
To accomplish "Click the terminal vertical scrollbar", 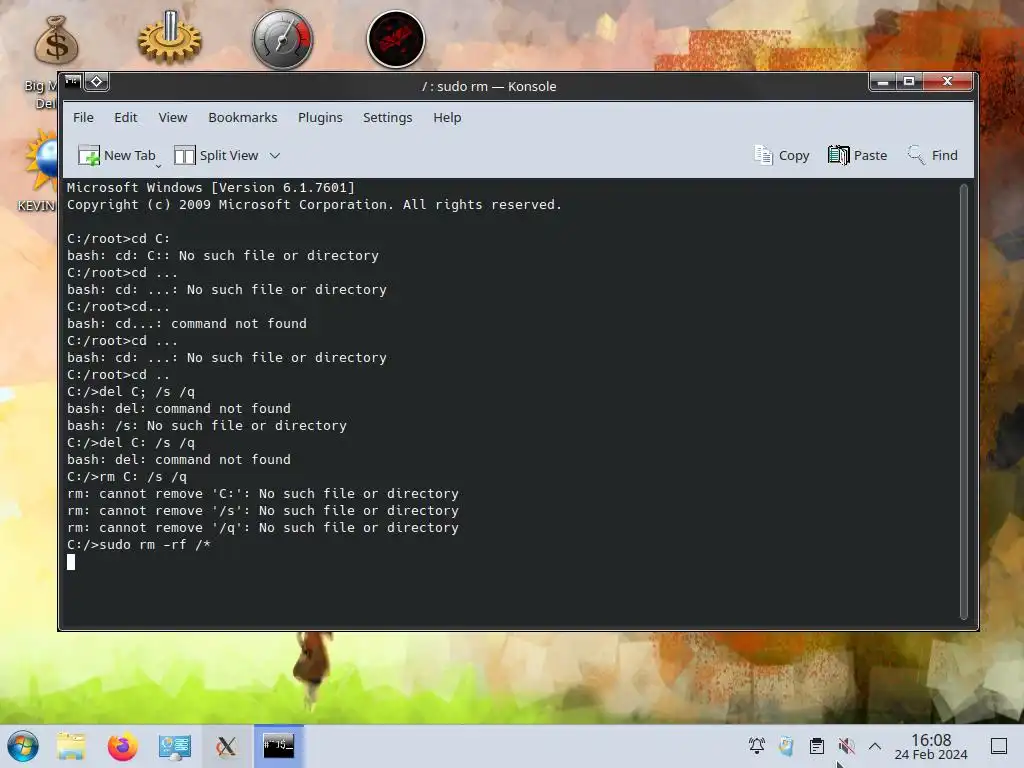I will 963,401.
